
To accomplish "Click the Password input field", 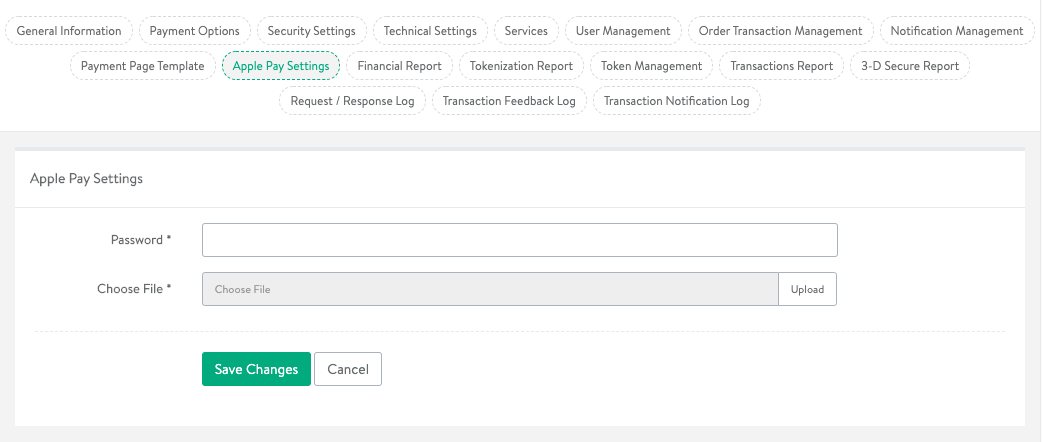I will click(519, 240).
